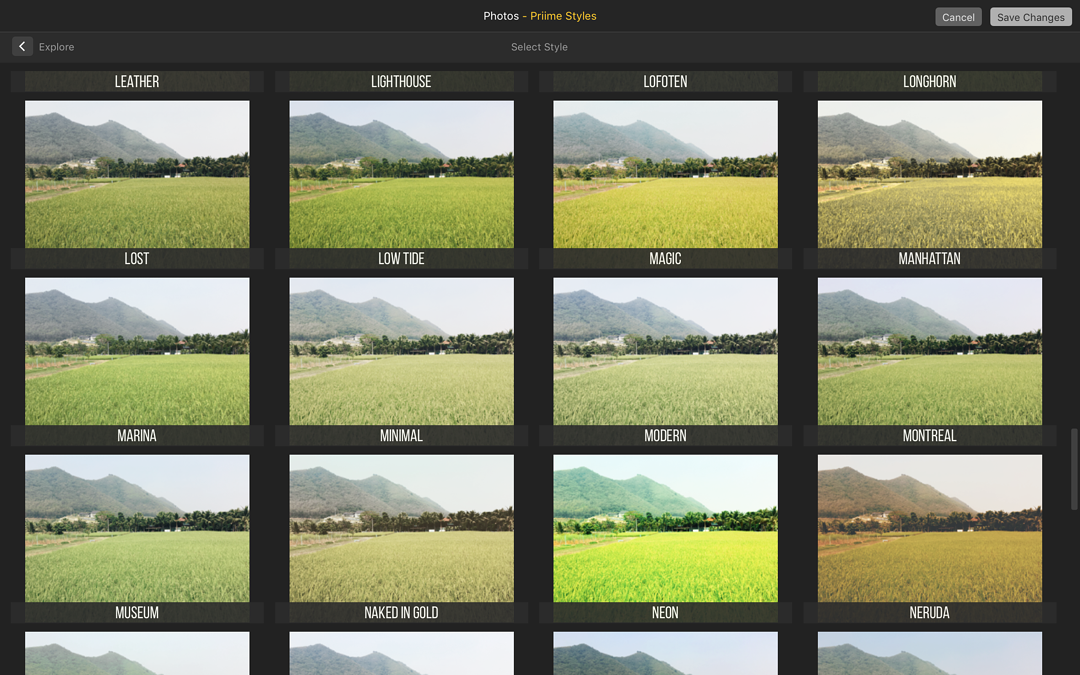The width and height of the screenshot is (1080, 675).
Task: Click the Explore label beside the back arrow
Action: pos(56,47)
